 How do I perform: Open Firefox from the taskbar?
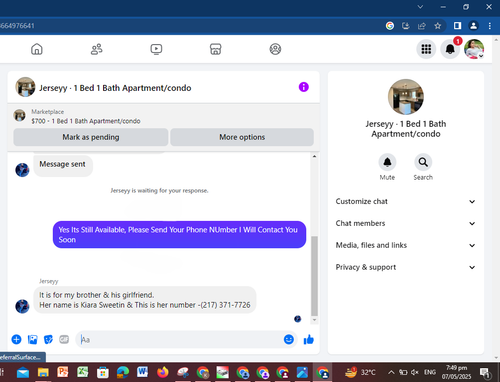pyautogui.click(x=163, y=372)
